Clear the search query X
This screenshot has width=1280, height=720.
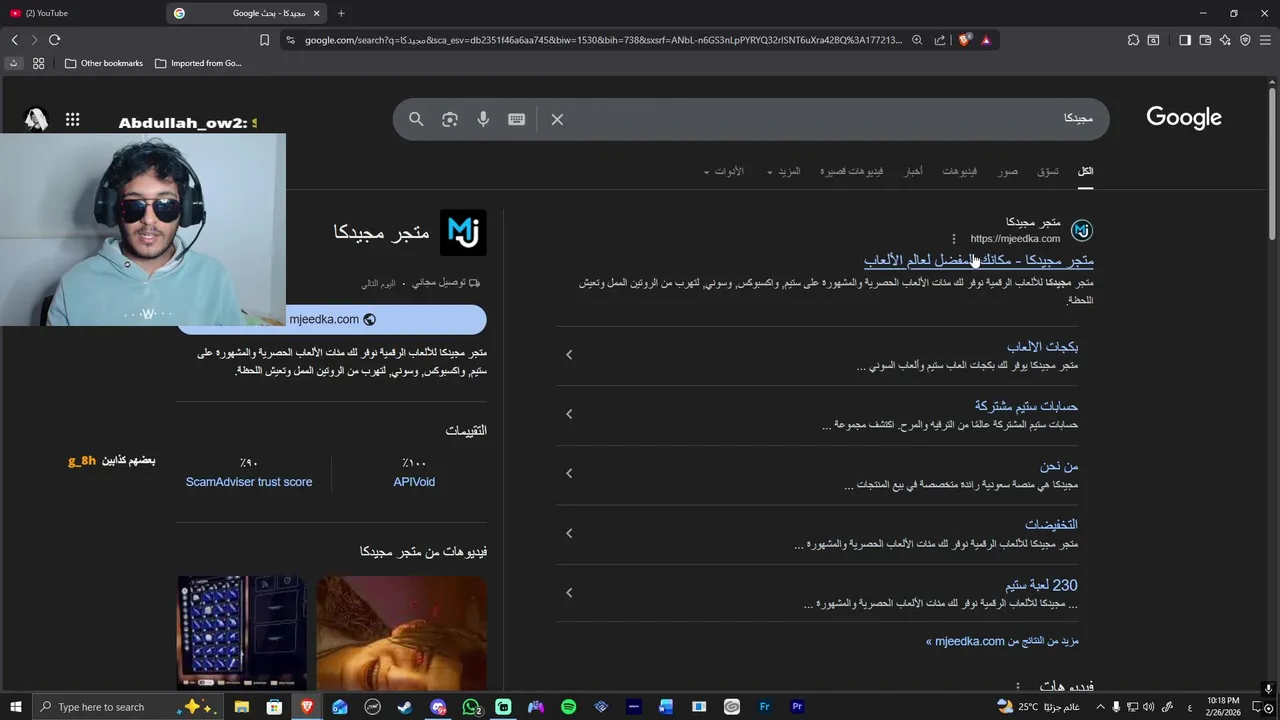point(557,119)
